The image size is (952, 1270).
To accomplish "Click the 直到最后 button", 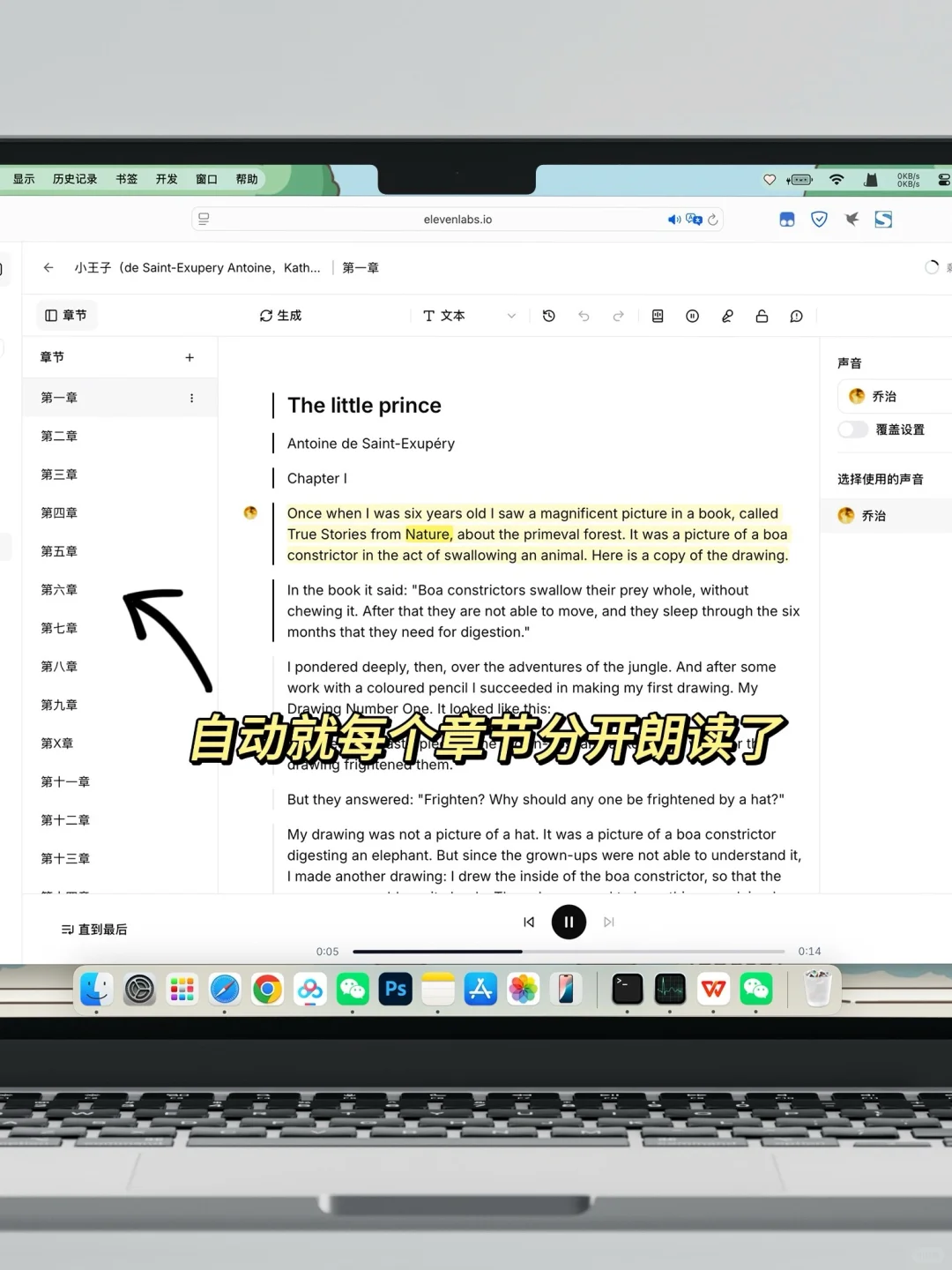I will [x=94, y=930].
